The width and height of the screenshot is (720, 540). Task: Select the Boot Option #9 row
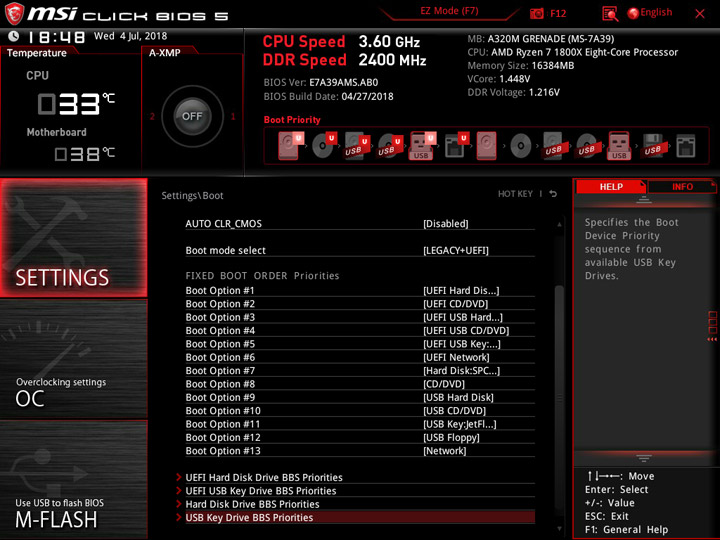360,397
